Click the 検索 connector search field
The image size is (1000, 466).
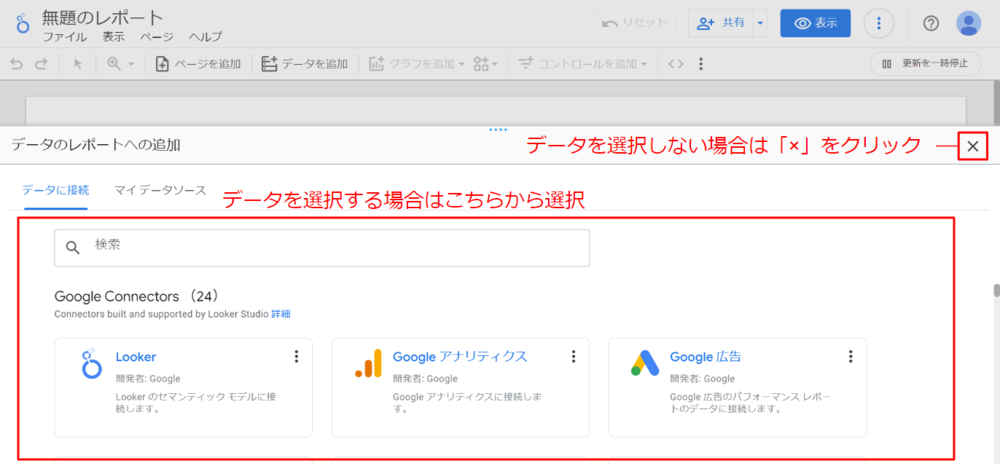(322, 248)
